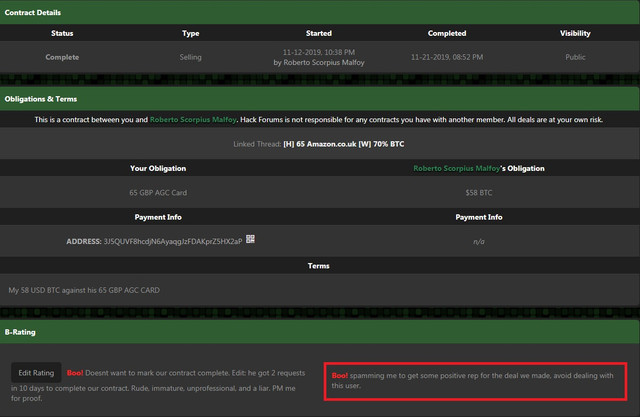Click the completed date 11-21-2019, 08:52 PM
The height and width of the screenshot is (417, 640).
447,57
